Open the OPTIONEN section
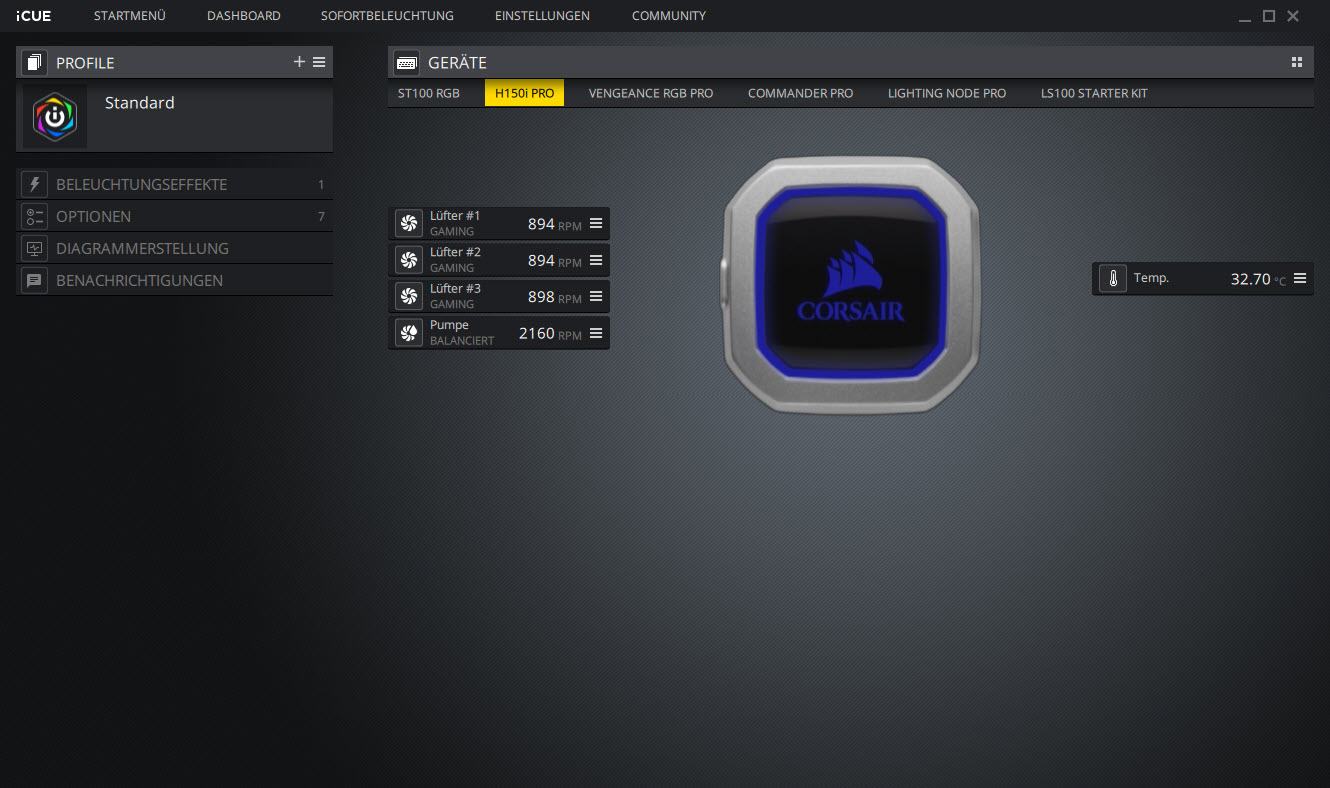Viewport: 1330px width, 788px height. (174, 216)
